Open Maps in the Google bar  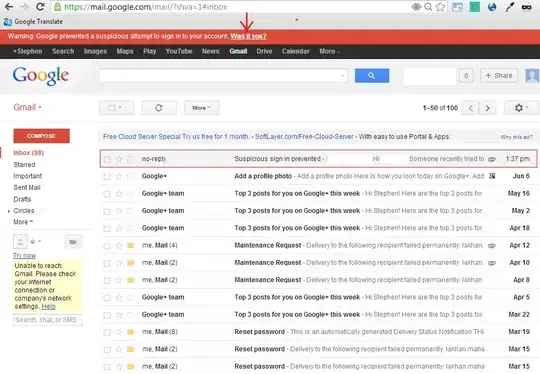[x=125, y=51]
